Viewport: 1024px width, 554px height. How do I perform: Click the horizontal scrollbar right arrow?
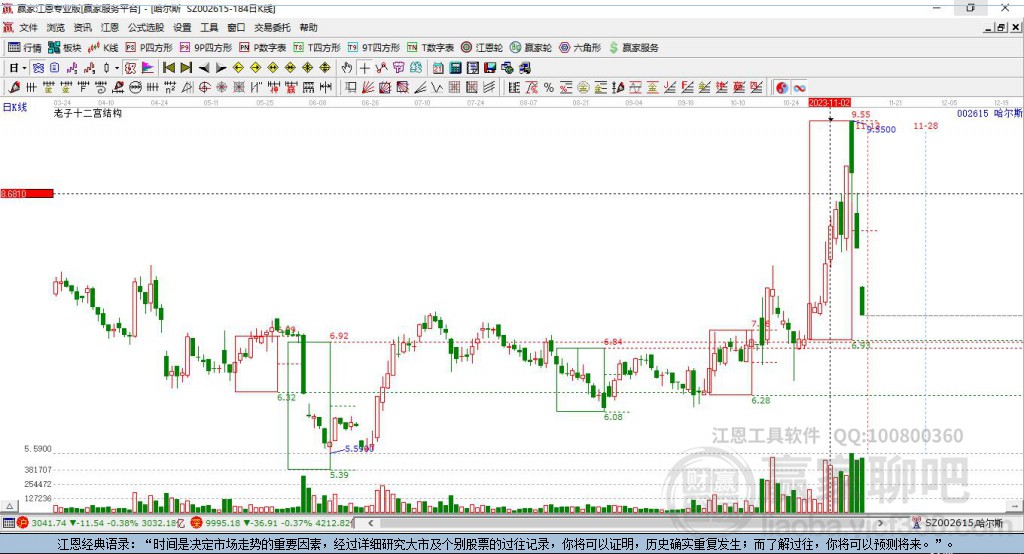(x=880, y=523)
